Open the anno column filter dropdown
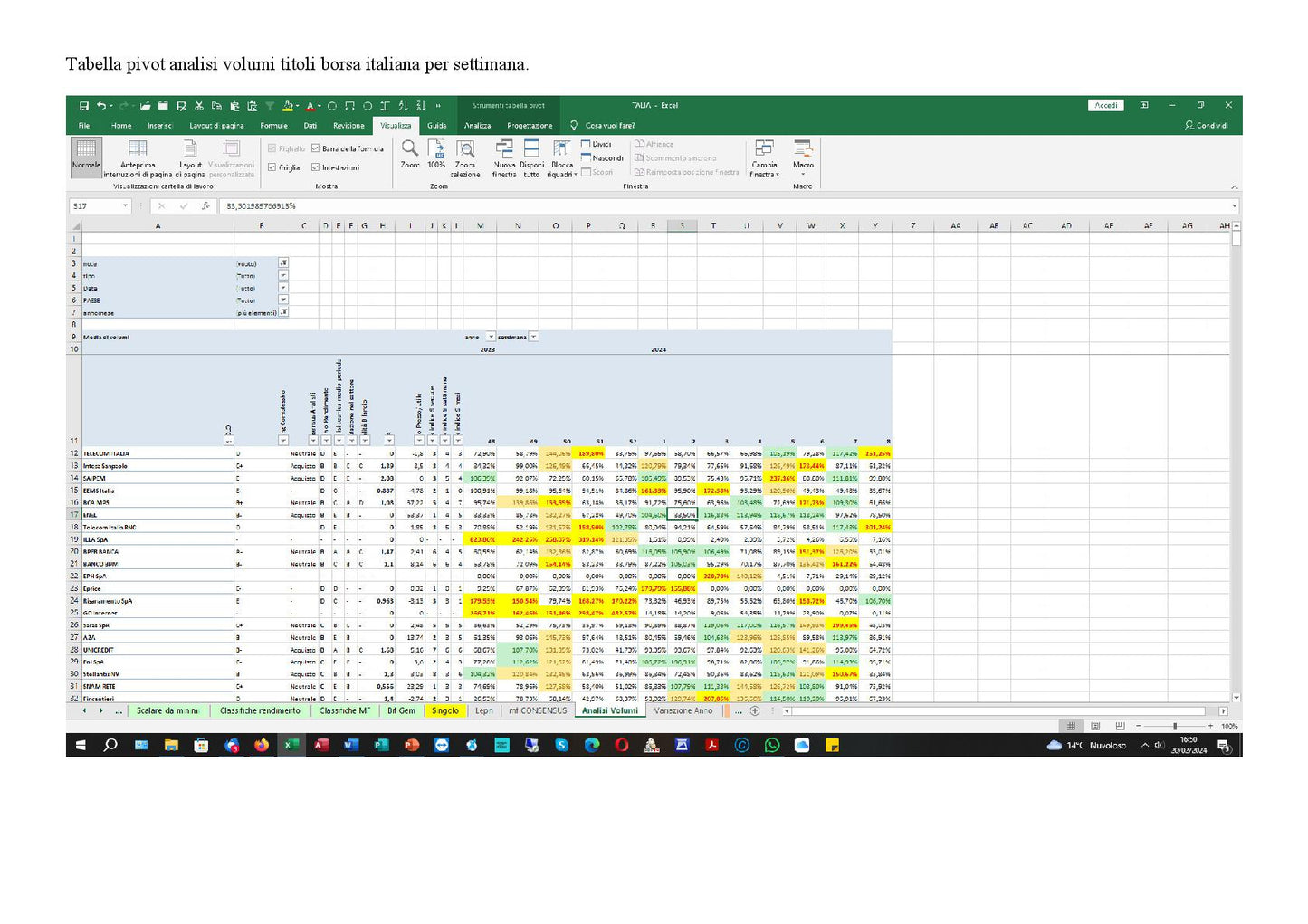Screen dimensions: 1308x924 click(491, 337)
